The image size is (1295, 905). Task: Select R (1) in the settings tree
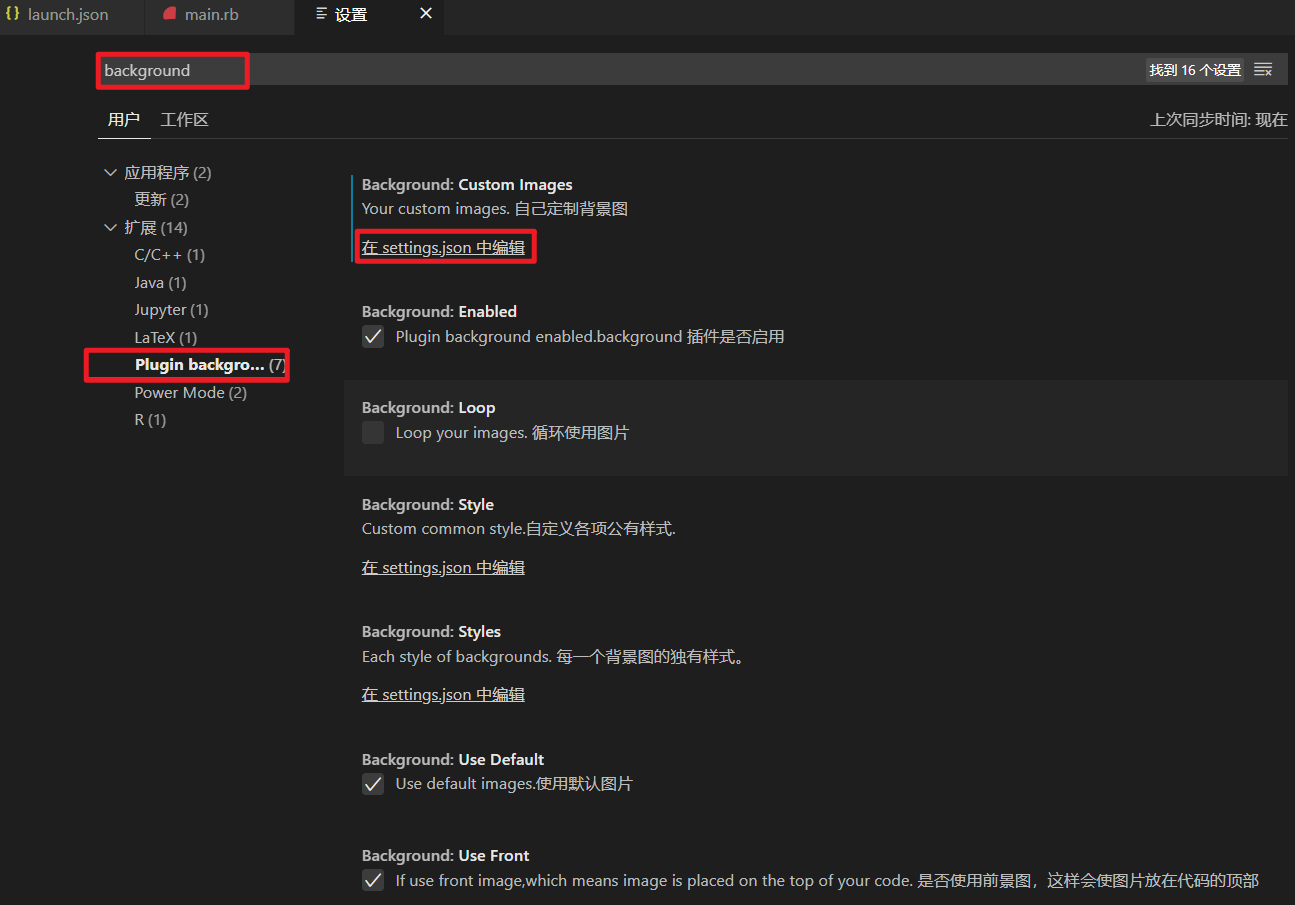pos(151,420)
